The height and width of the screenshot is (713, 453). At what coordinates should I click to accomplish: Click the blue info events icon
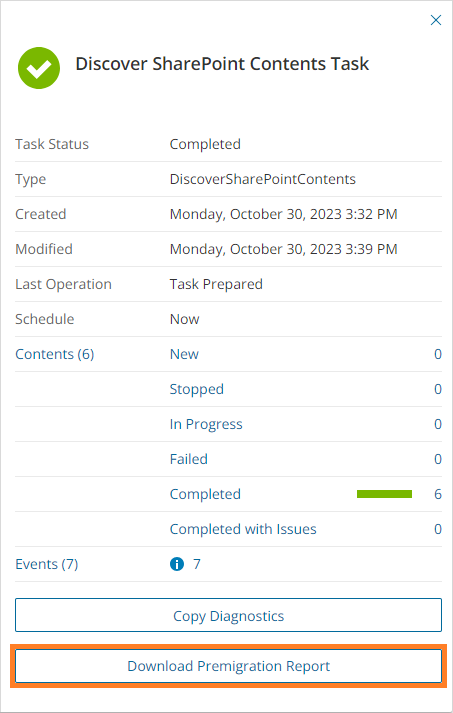(x=176, y=564)
